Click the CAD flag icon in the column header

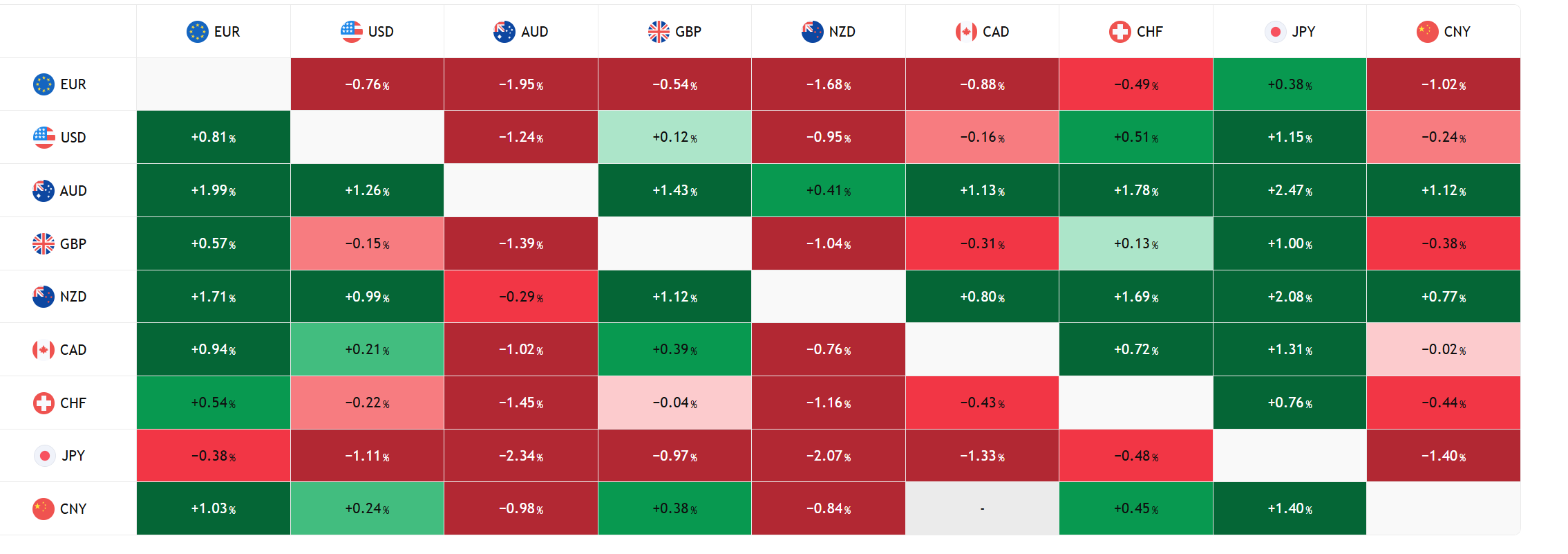click(x=966, y=32)
